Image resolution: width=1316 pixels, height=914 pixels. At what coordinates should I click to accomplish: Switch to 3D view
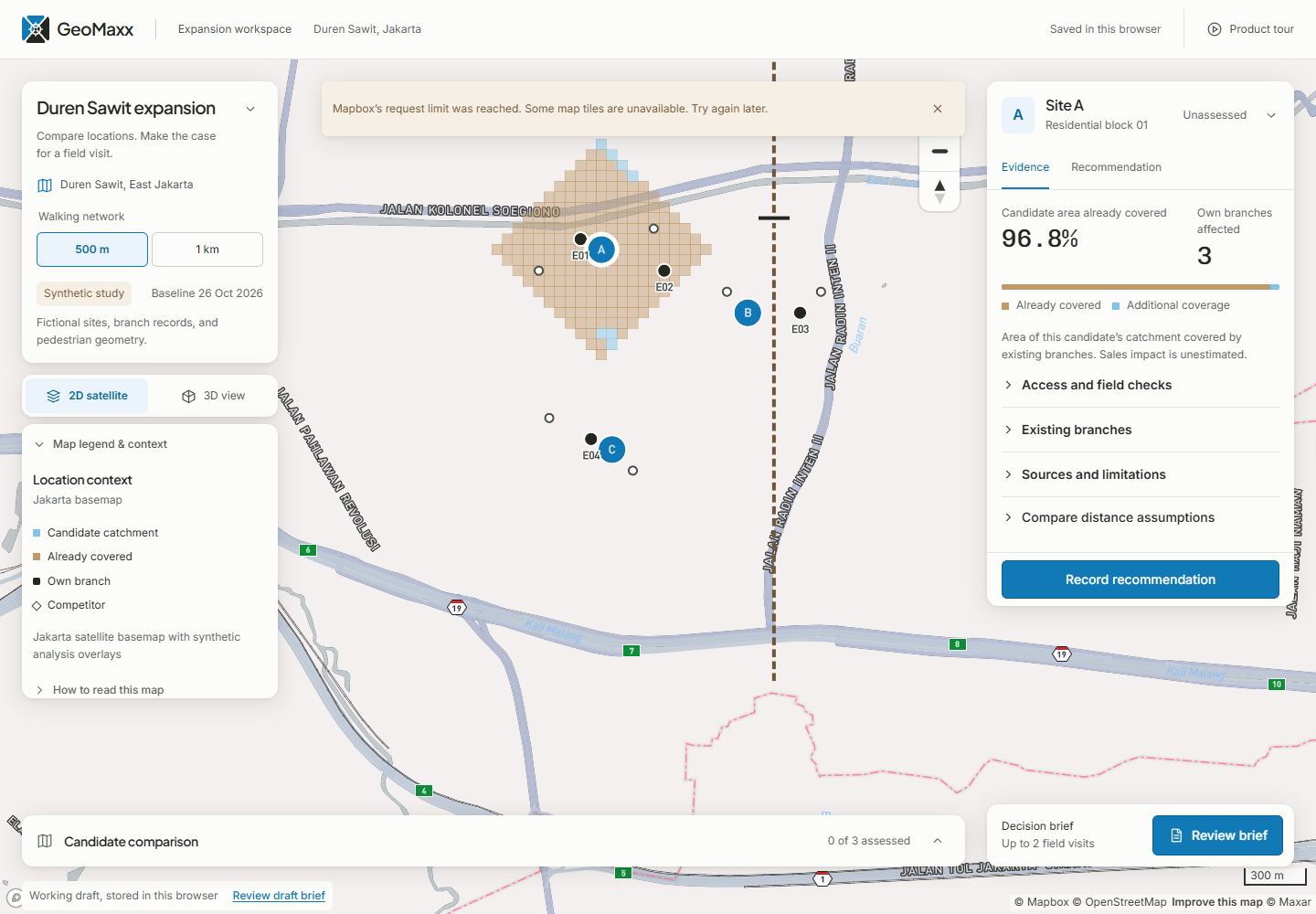click(x=213, y=396)
